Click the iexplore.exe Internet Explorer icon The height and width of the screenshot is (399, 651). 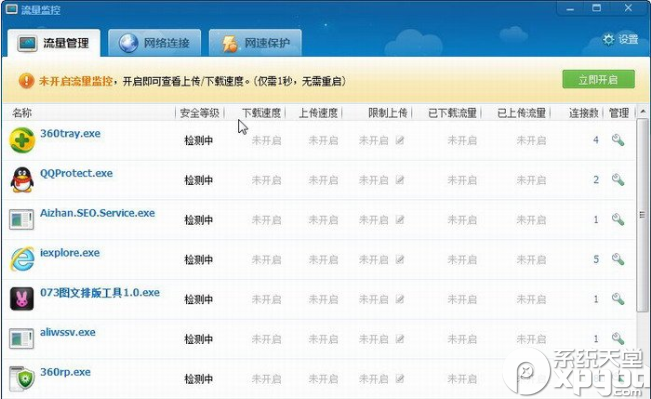point(22,259)
